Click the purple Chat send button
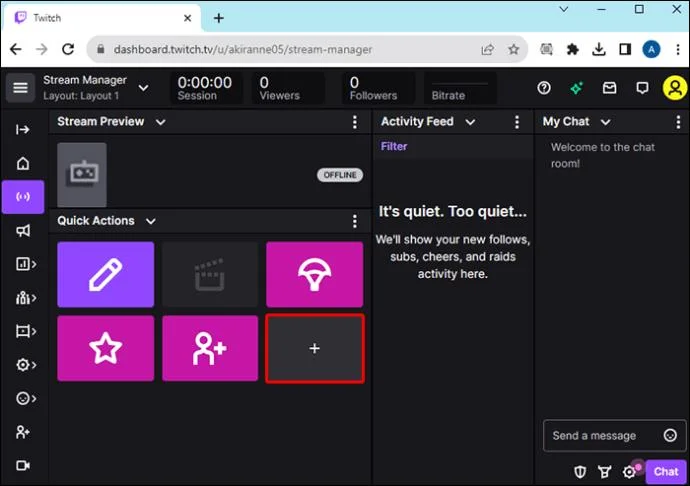This screenshot has width=690, height=486. point(666,471)
